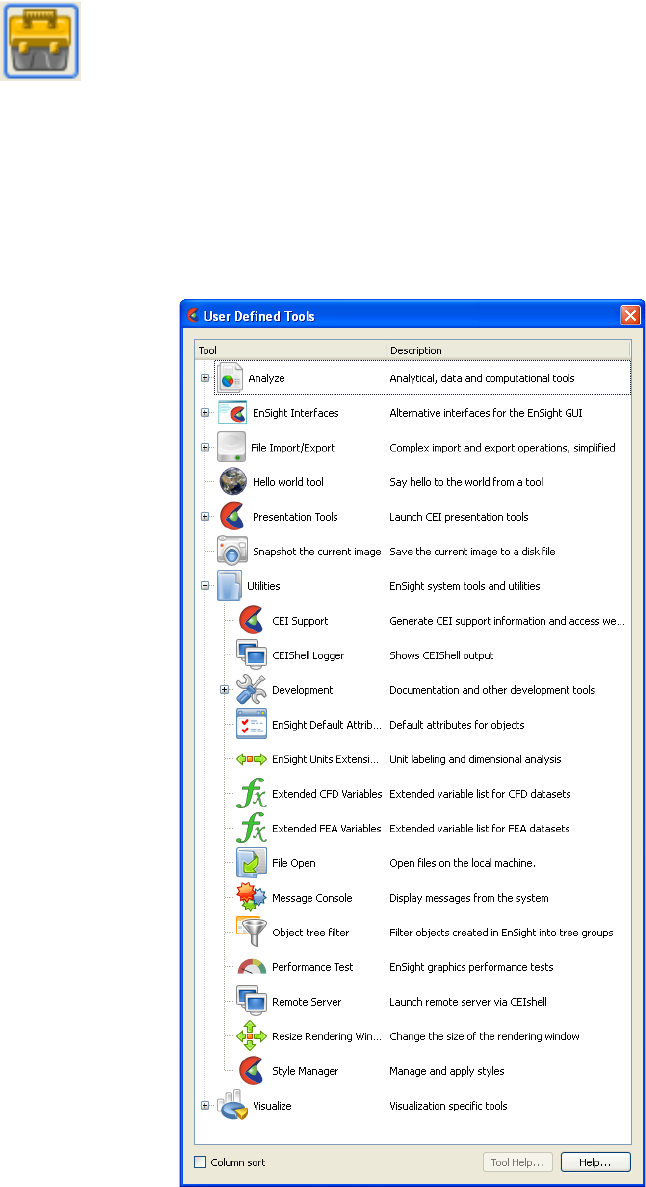
Task: Select the 'Extended CFD Variables' label
Action: pyautogui.click(x=327, y=794)
